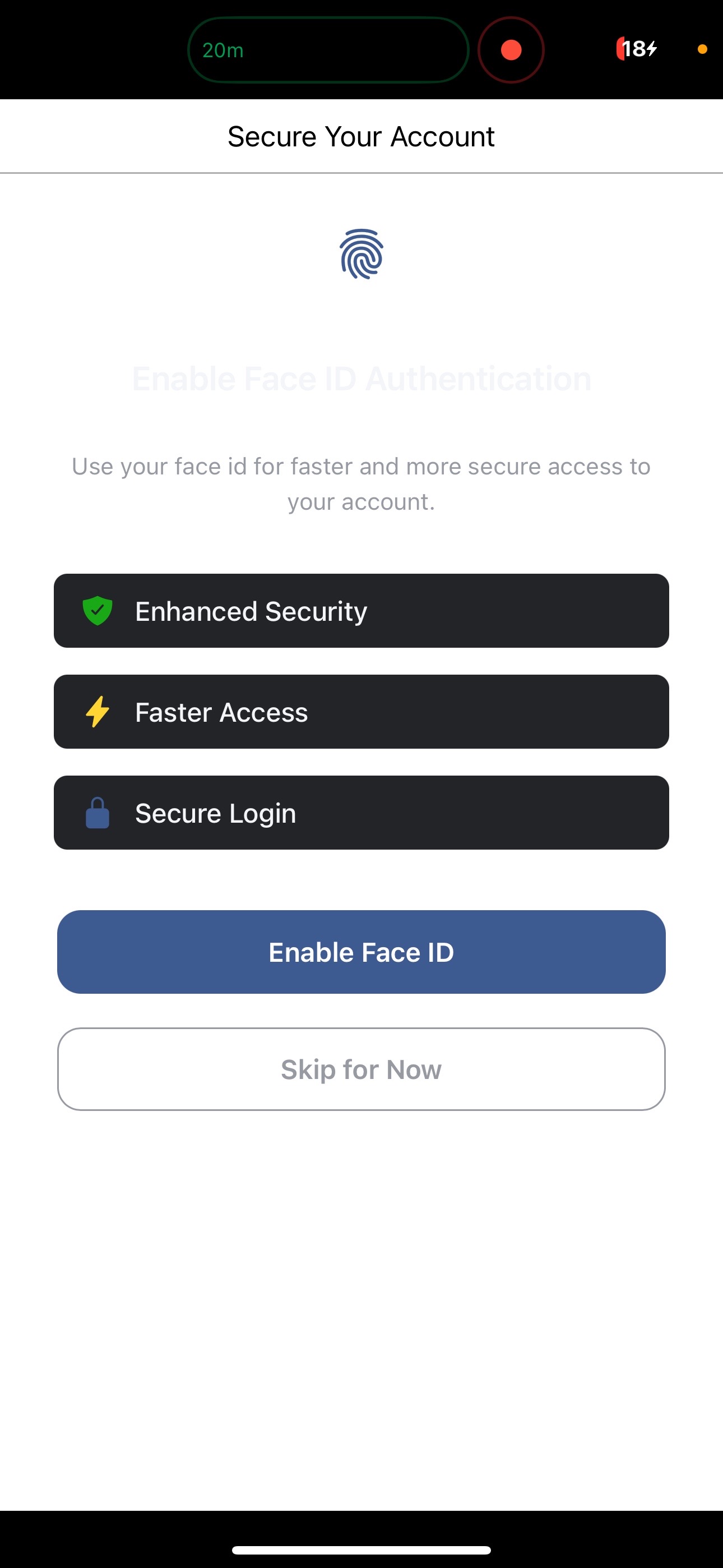Image resolution: width=723 pixels, height=1568 pixels.
Task: Tap the green 20m timer pill
Action: coord(328,50)
